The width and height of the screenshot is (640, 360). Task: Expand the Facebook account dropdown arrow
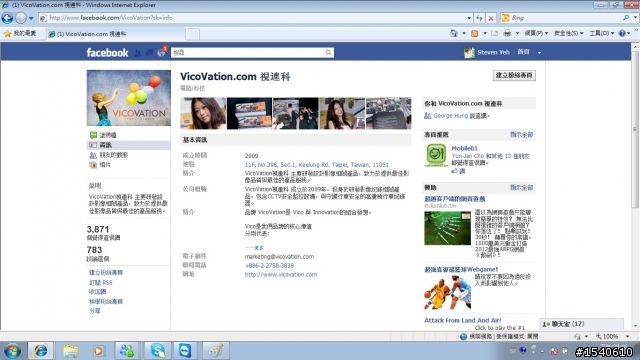pyautogui.click(x=539, y=53)
